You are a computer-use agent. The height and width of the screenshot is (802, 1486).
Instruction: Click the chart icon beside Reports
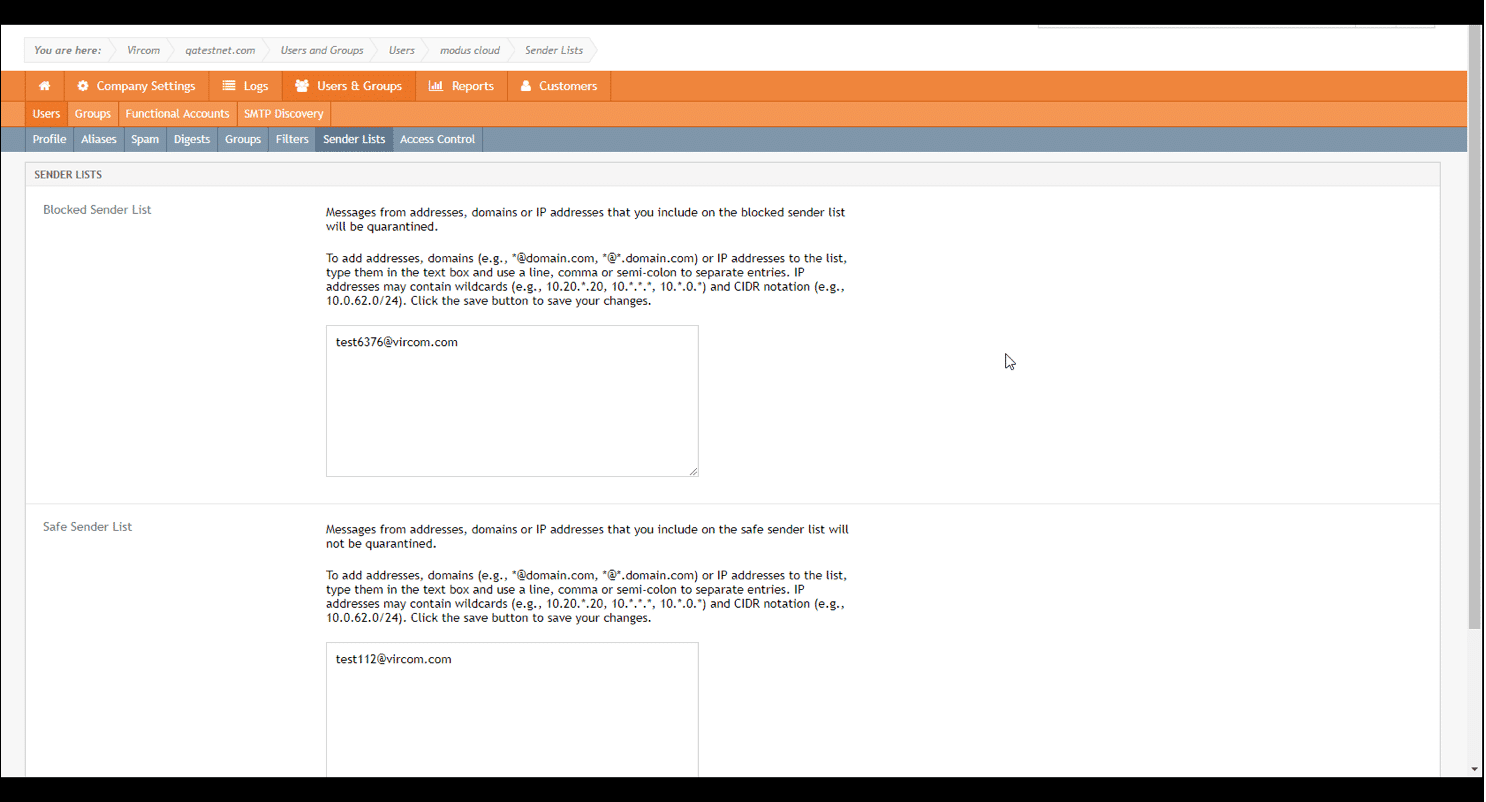436,86
